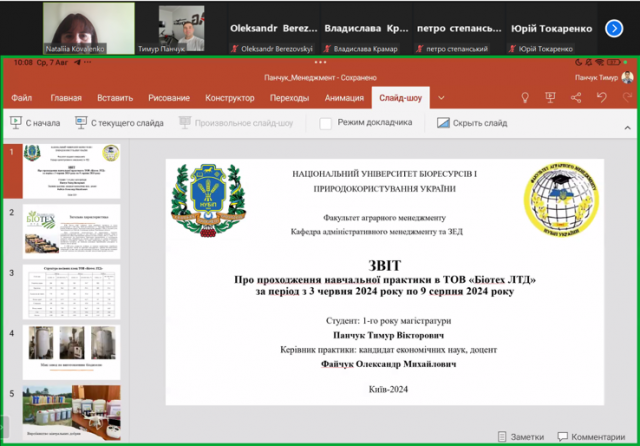Collapse the ribbon with the chevron
Image resolution: width=640 pixels, height=446 pixels.
click(627, 128)
